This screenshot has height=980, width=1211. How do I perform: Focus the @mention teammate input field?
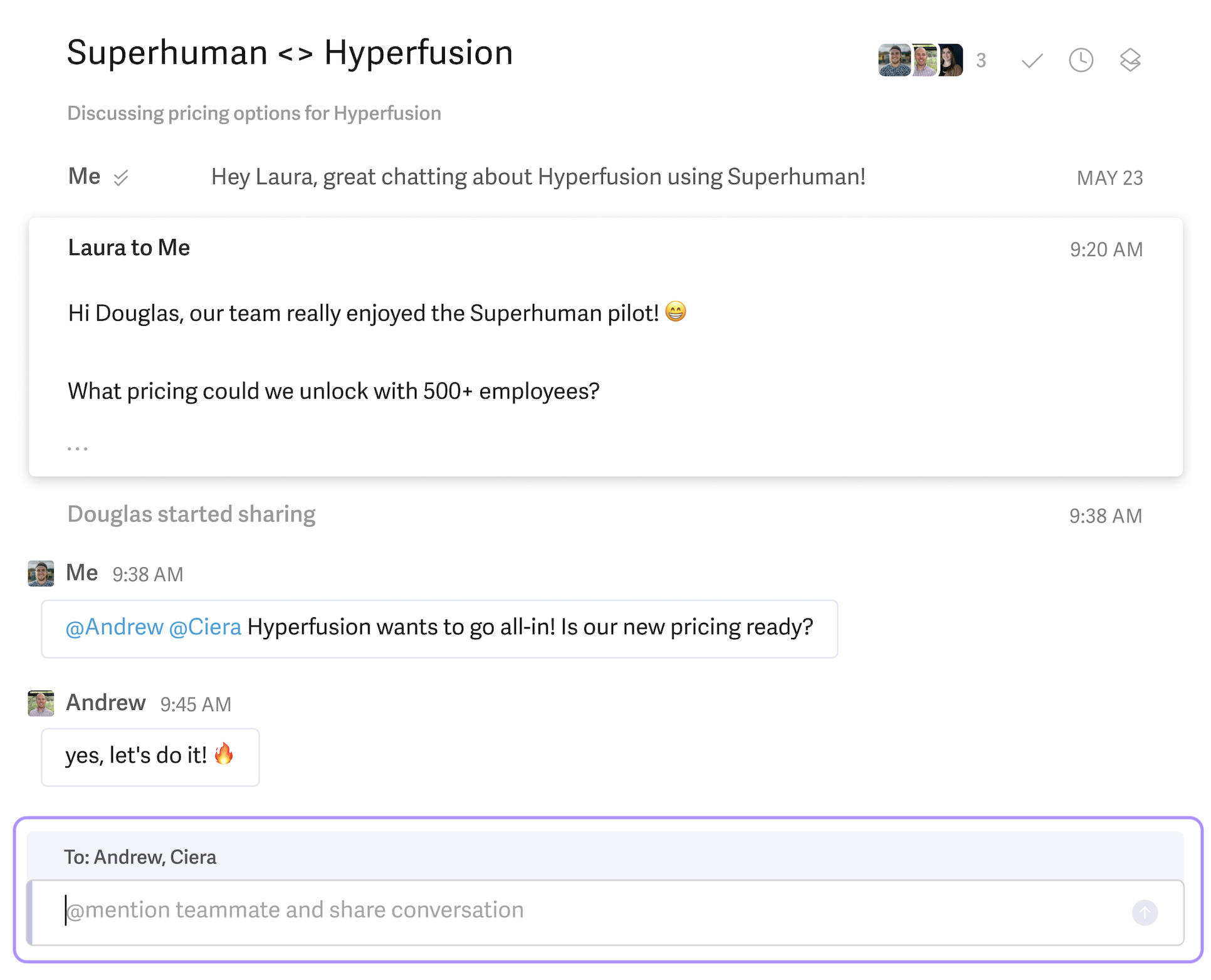point(607,912)
